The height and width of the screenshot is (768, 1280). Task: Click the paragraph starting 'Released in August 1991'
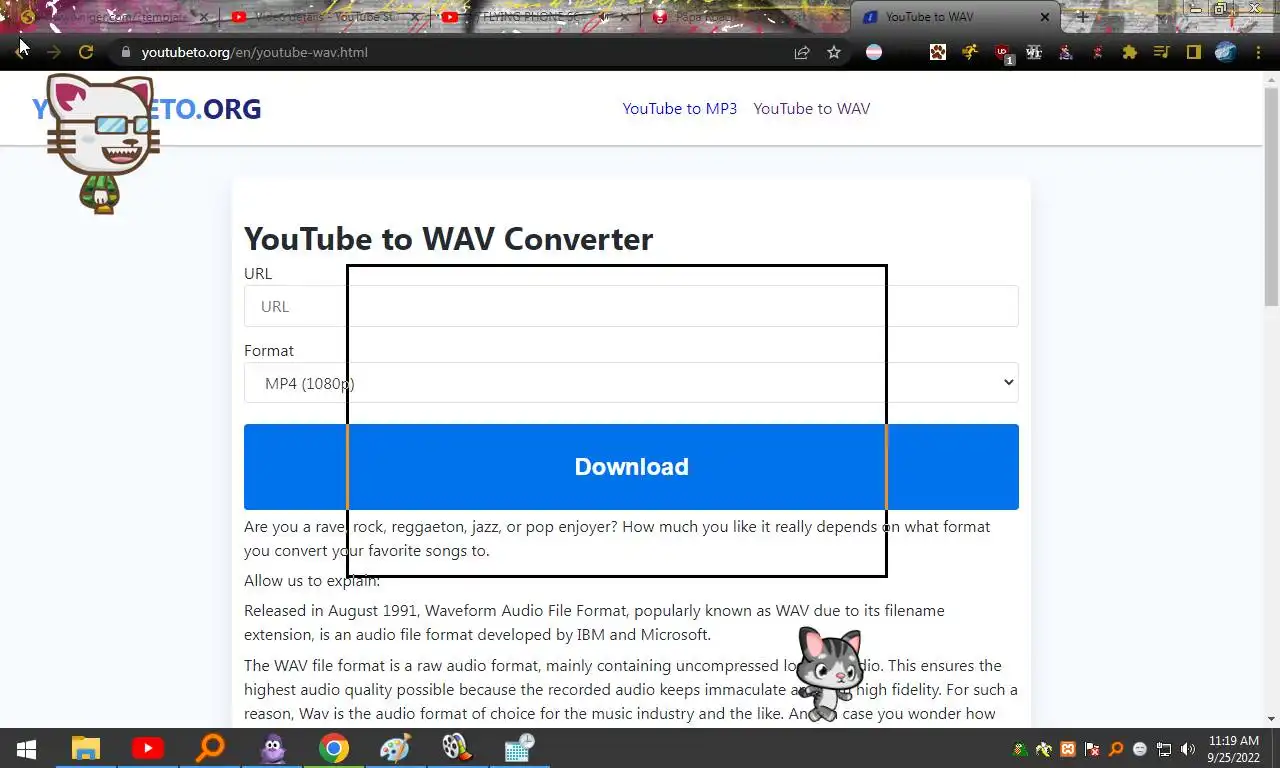click(594, 622)
